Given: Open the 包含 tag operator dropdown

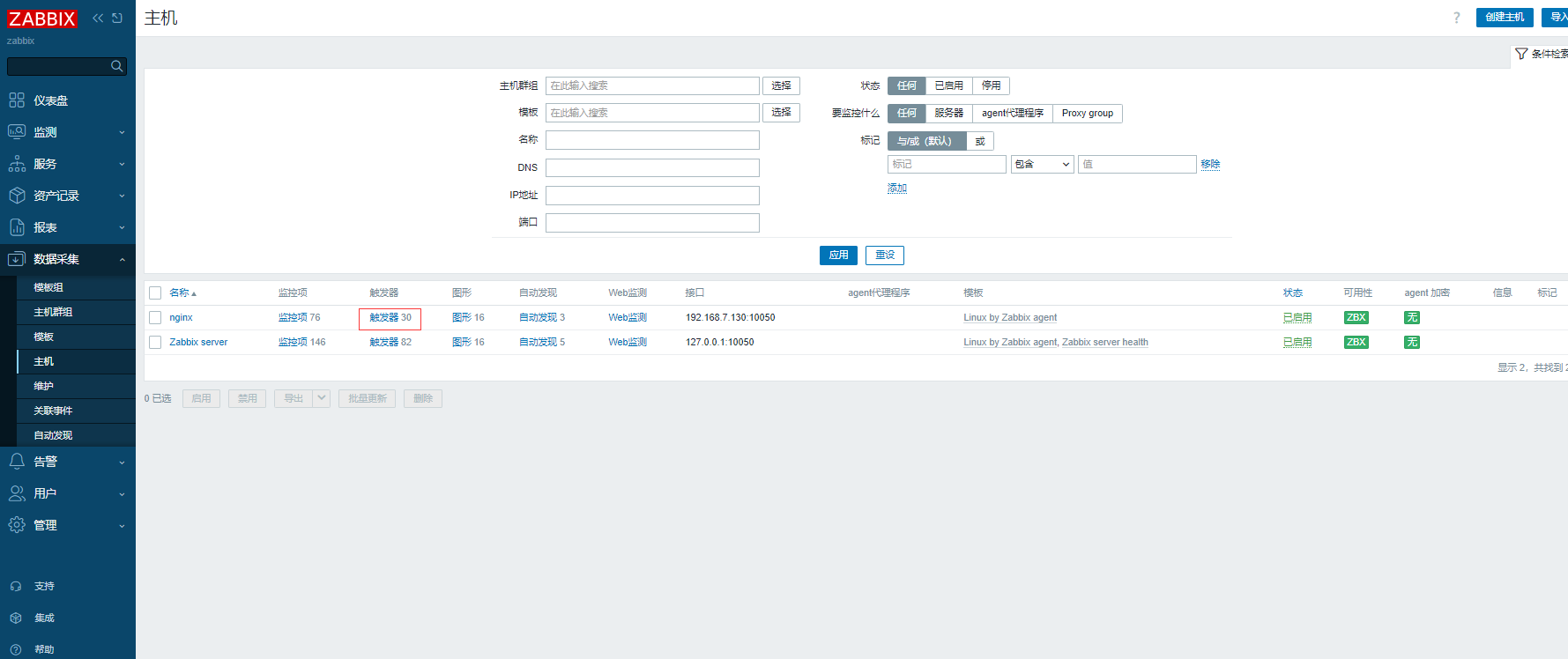Looking at the screenshot, I should pos(1042,165).
